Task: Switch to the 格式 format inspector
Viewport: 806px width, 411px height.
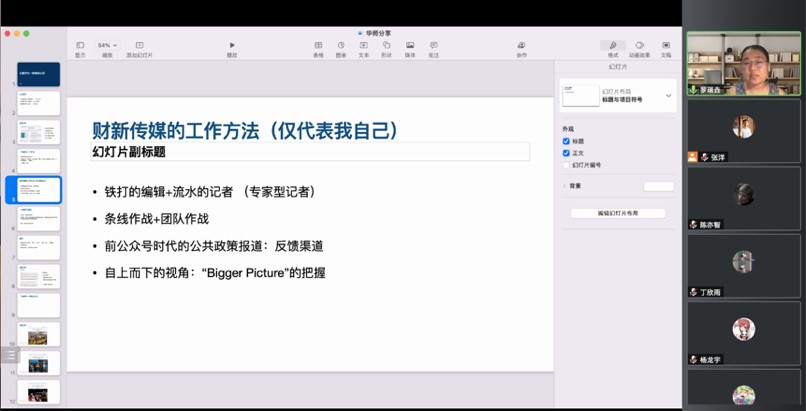Action: pyautogui.click(x=613, y=45)
